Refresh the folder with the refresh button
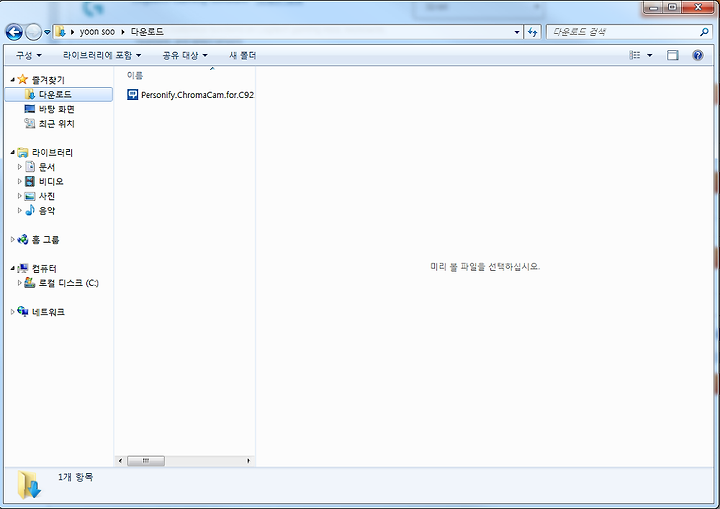The width and height of the screenshot is (720, 509). click(532, 32)
